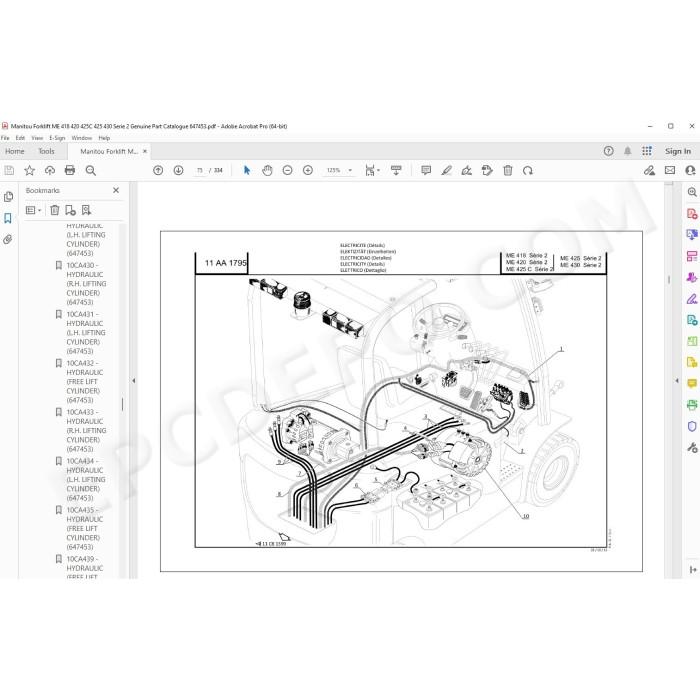Image resolution: width=700 pixels, height=700 pixels.
Task: Open the Help question mark icon
Action: pos(608,151)
